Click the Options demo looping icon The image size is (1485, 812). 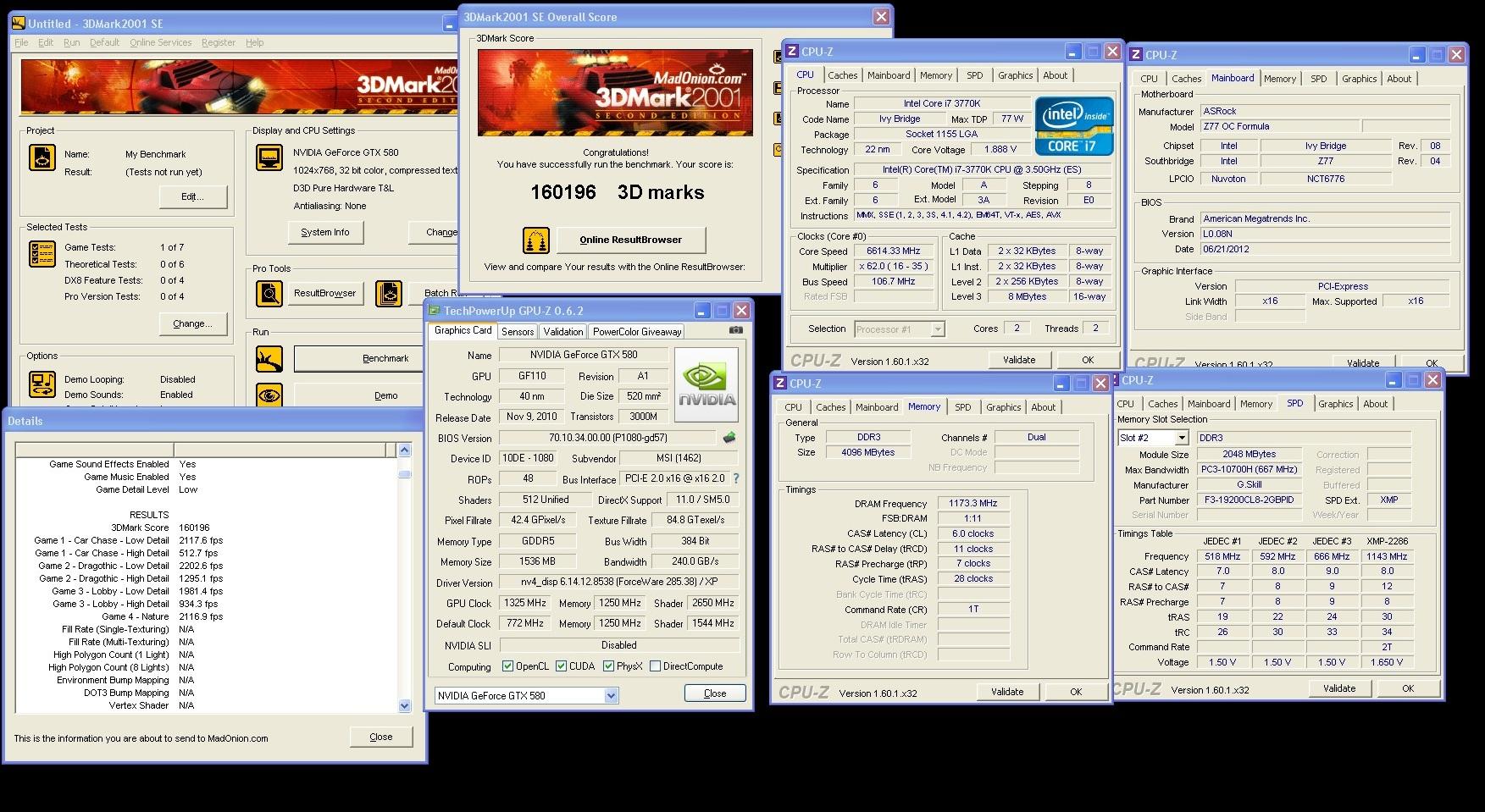[42, 384]
